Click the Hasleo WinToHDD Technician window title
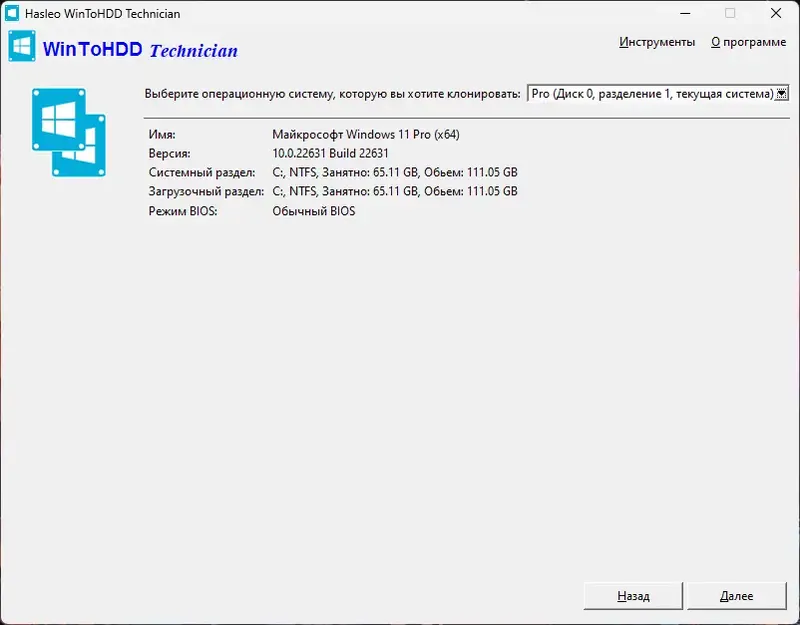The image size is (800, 625). point(103,14)
